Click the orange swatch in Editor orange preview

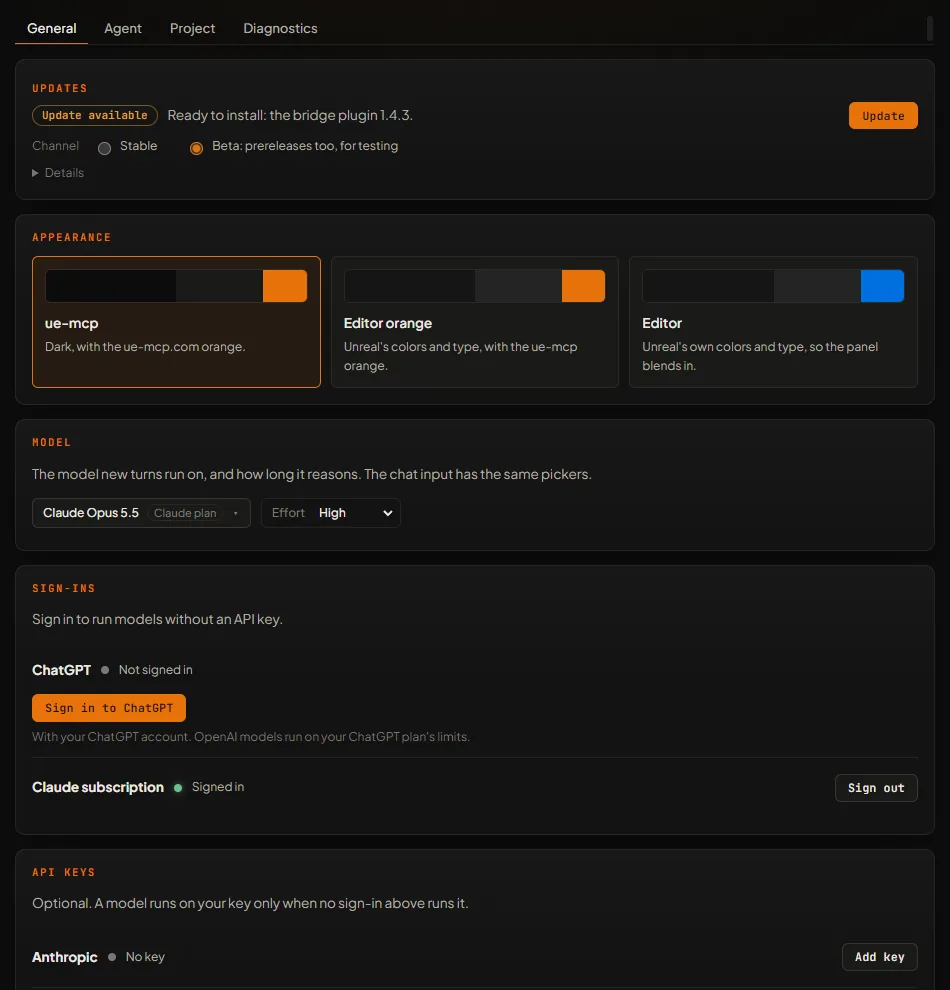pyautogui.click(x=583, y=286)
